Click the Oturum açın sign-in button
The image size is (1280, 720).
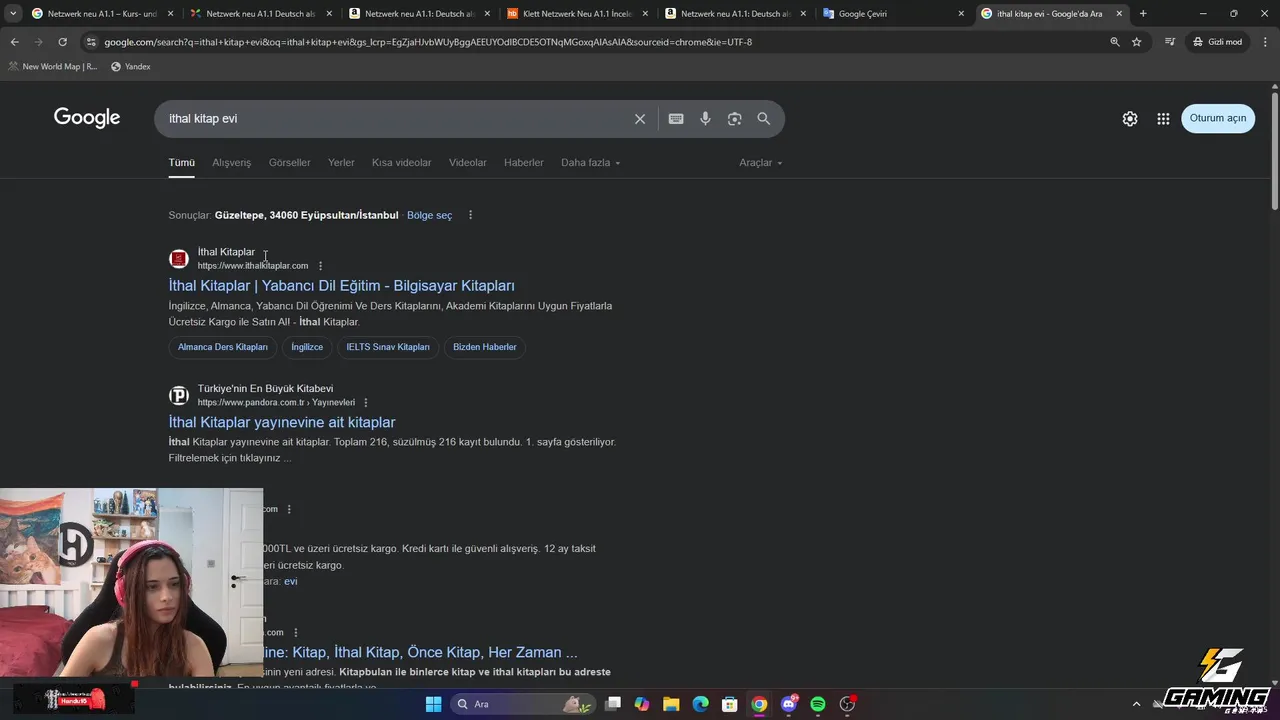pos(1218,118)
